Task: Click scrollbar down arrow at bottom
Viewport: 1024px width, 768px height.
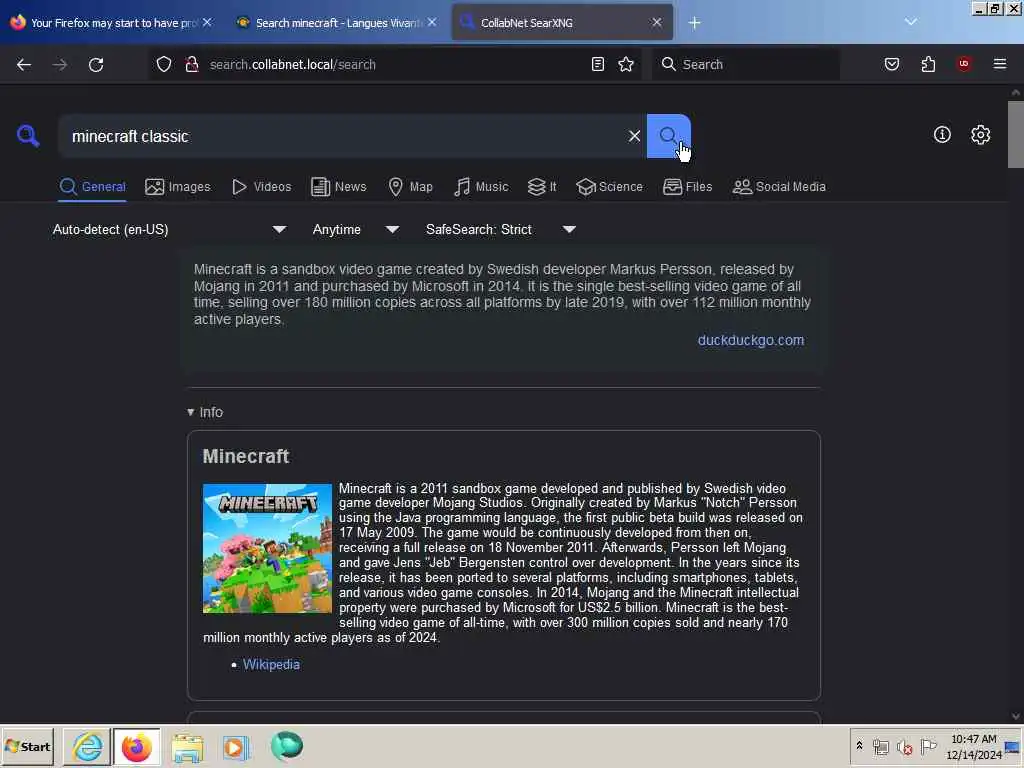Action: [x=1016, y=716]
